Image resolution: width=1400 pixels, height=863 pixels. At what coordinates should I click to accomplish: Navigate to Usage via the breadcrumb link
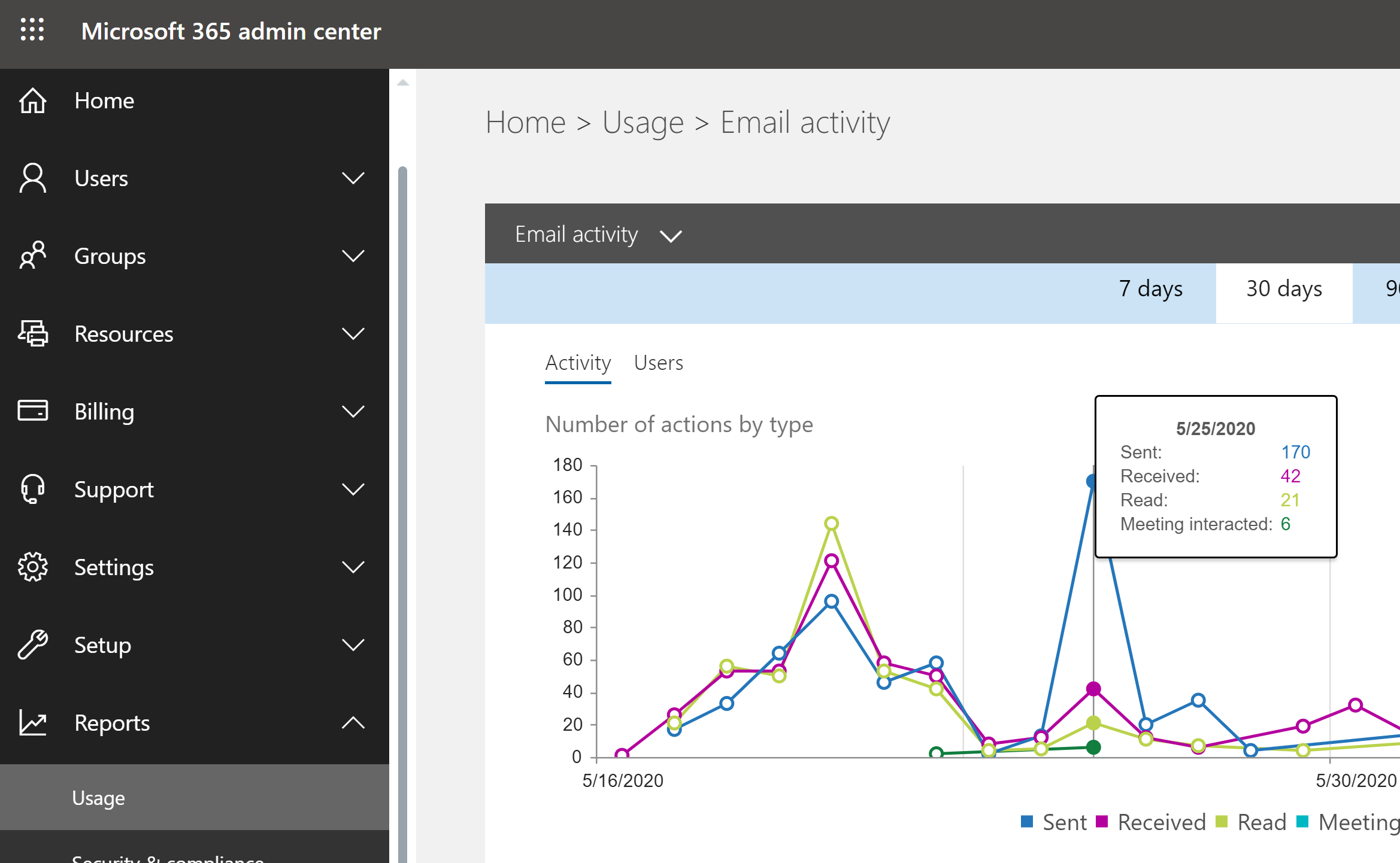click(x=642, y=122)
